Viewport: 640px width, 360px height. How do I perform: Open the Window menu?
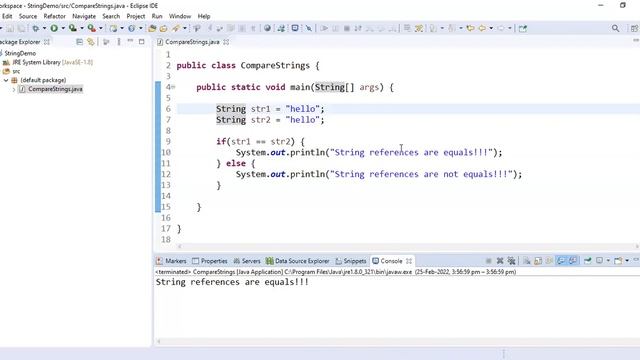pyautogui.click(x=180, y=16)
